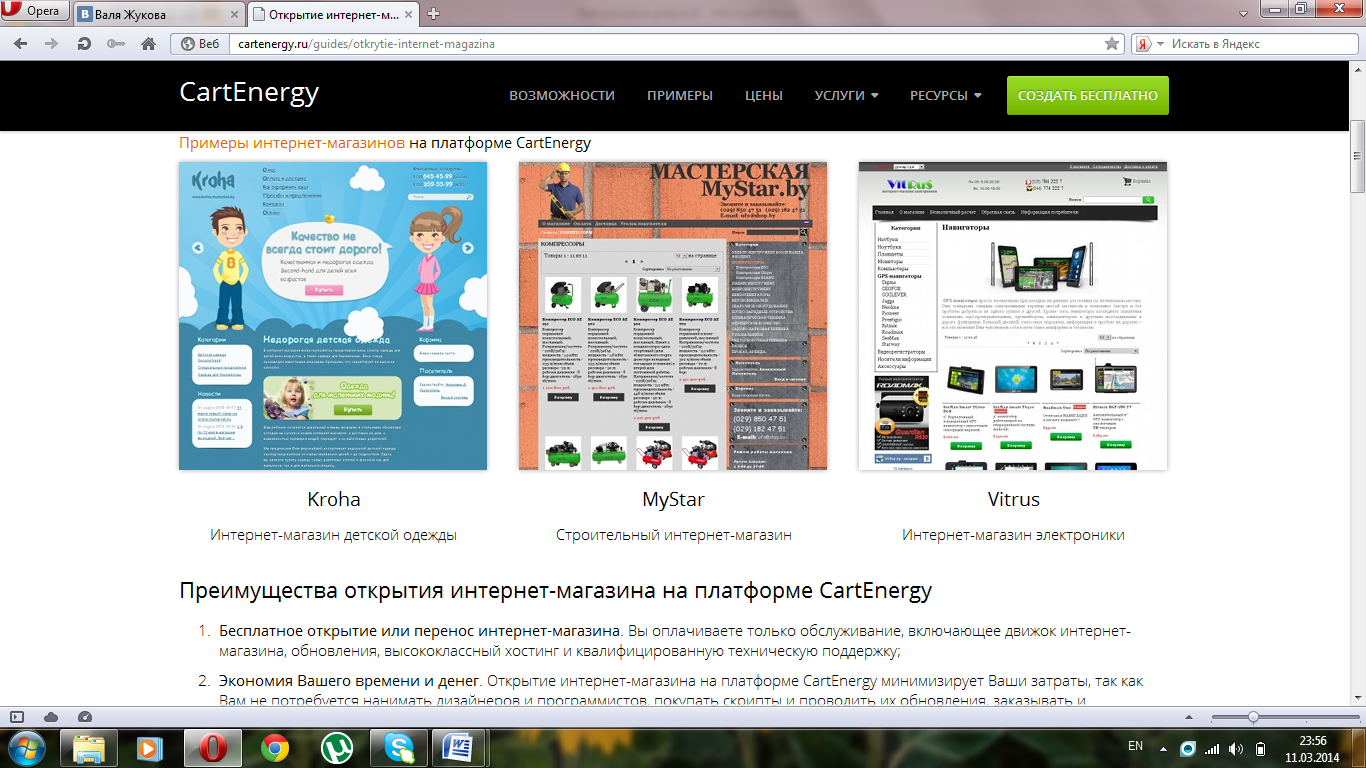Go back to the previous page
This screenshot has height=768, width=1366.
pyautogui.click(x=21, y=44)
